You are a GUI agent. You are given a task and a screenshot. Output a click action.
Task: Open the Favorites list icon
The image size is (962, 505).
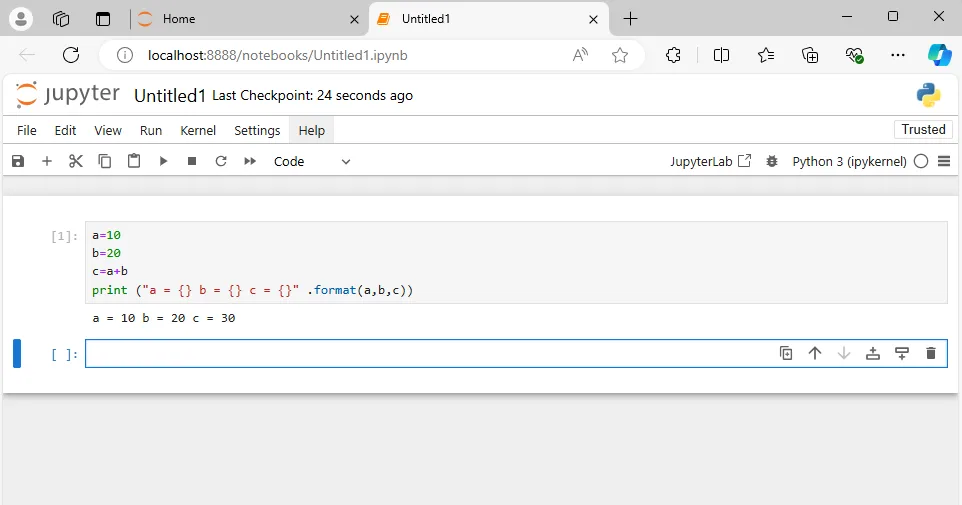click(766, 55)
